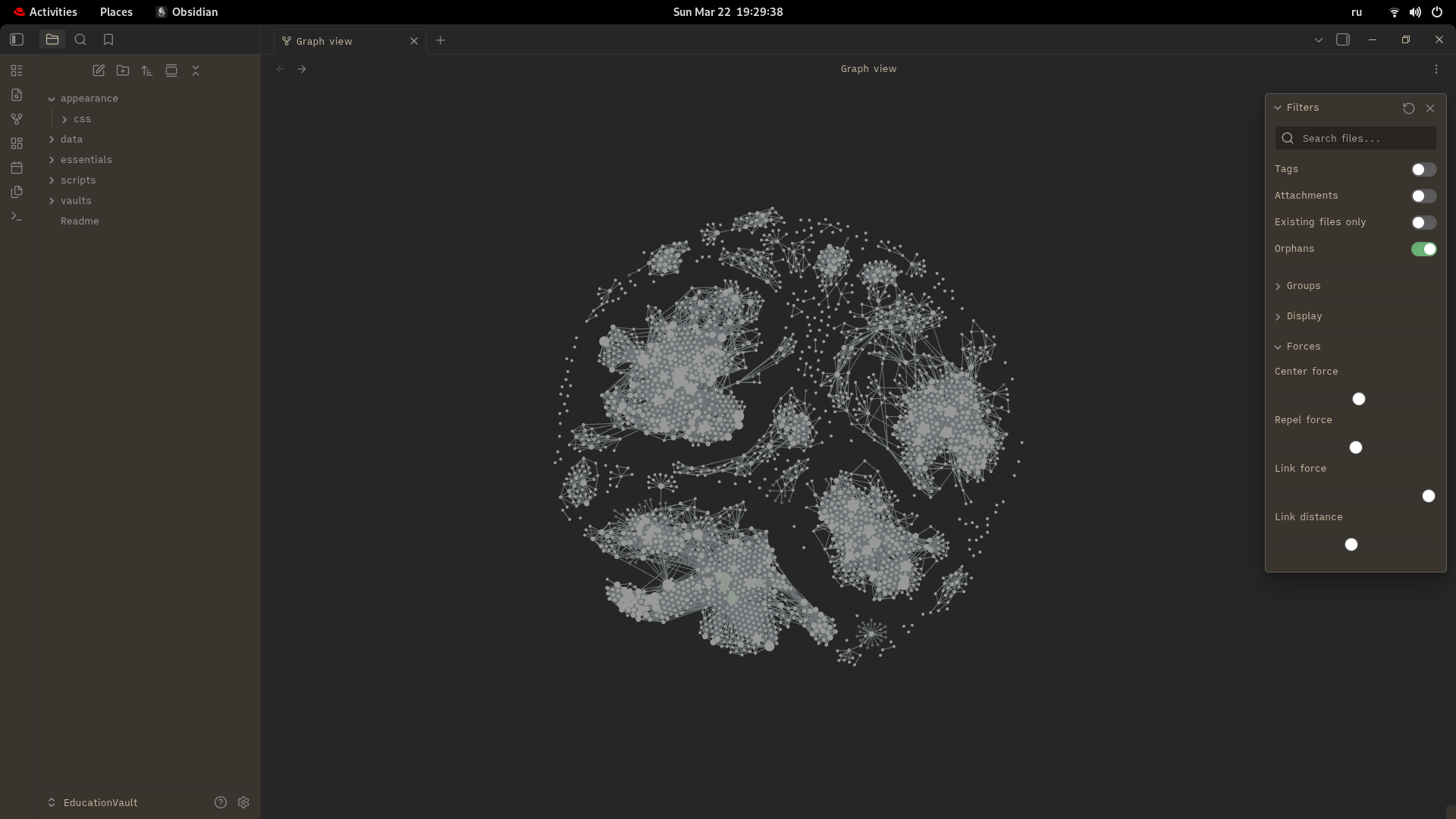Open the sort order options

pos(147,71)
